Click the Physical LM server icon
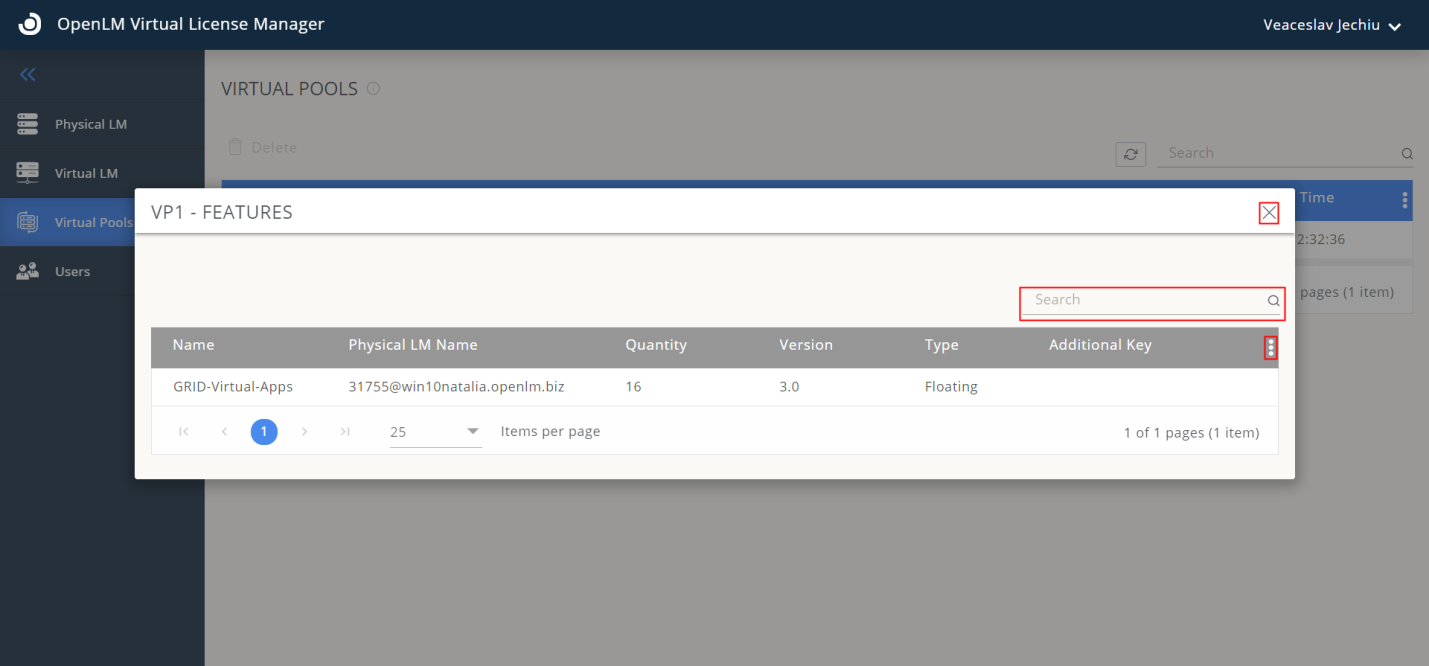Screen dimensions: 1429x666 pyautogui.click(x=28, y=124)
